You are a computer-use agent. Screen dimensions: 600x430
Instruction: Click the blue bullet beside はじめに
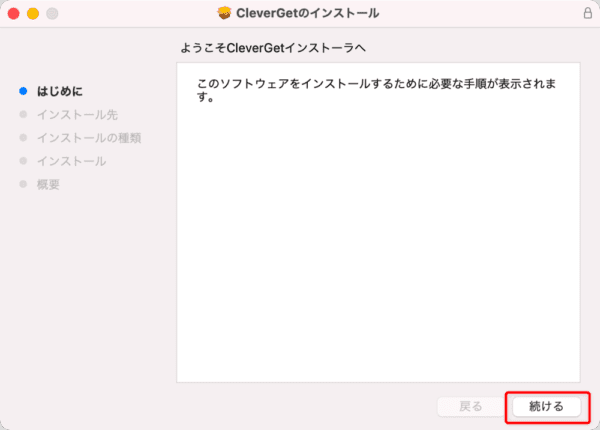click(23, 91)
